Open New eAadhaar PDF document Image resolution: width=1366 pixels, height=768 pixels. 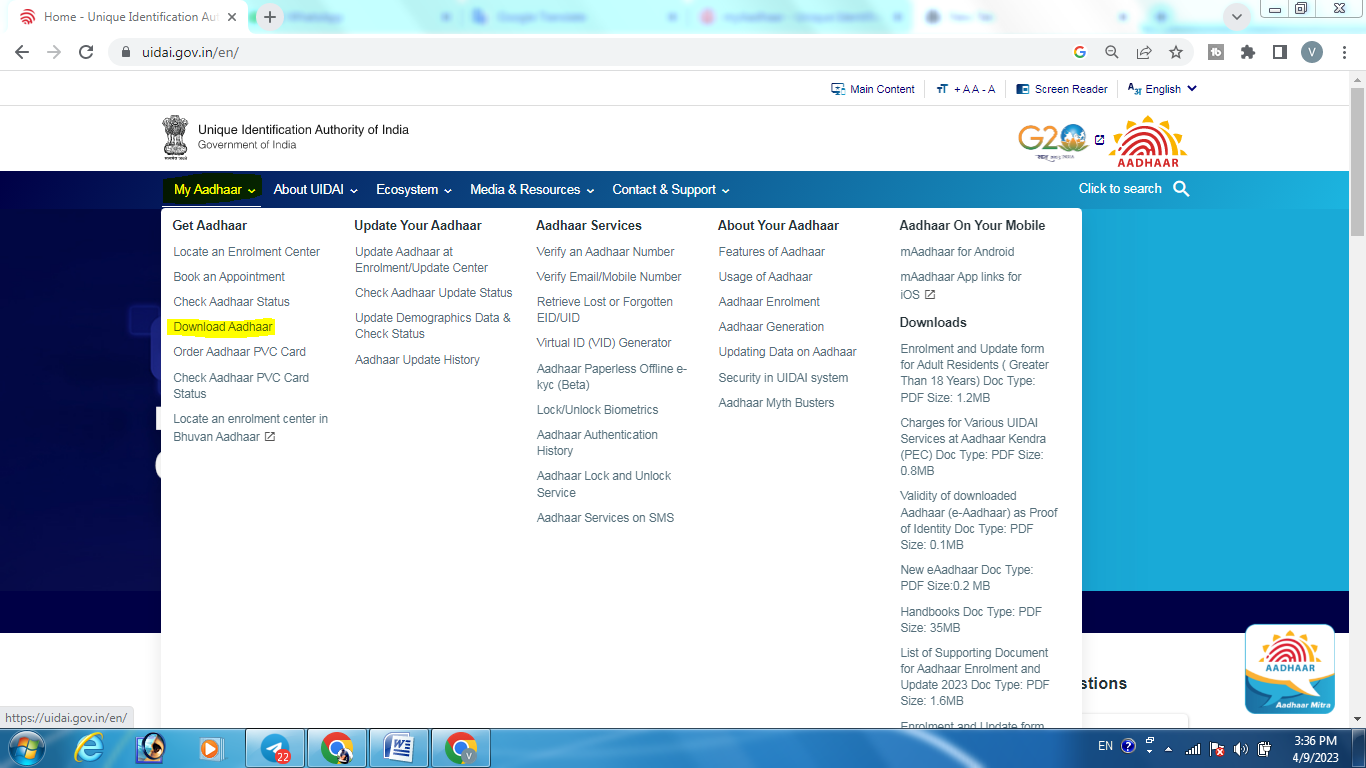tap(966, 578)
